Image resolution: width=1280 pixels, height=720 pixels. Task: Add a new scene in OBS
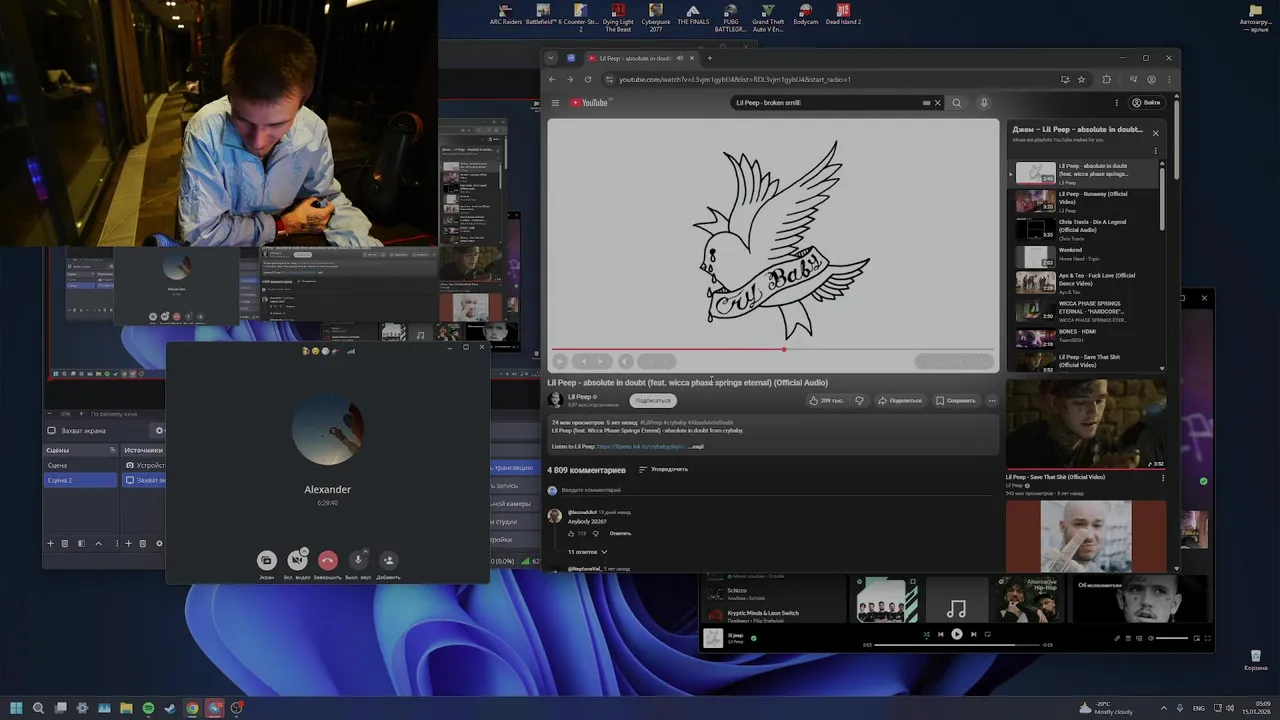(50, 543)
